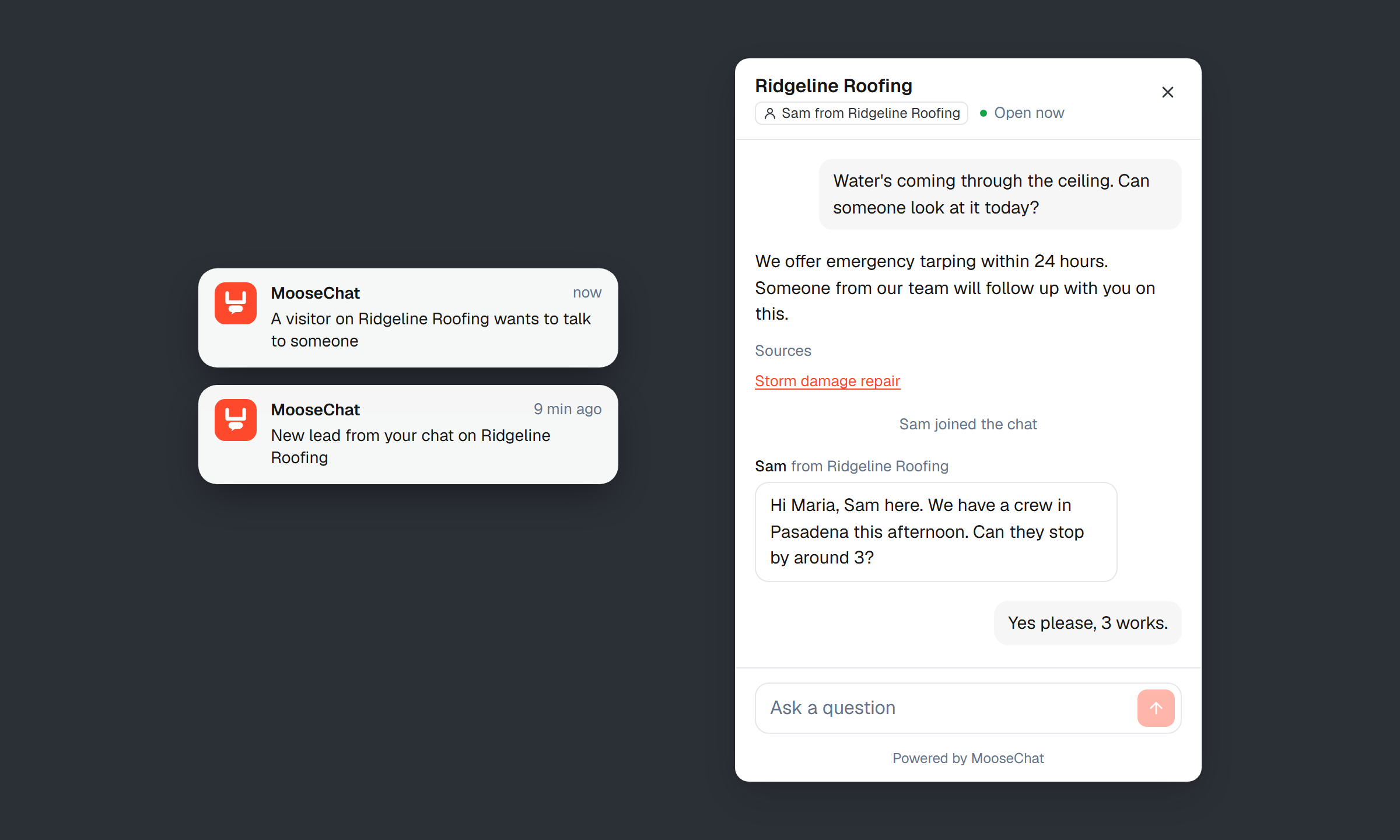Click the Ridgeline Roofing widget title
The height and width of the screenshot is (840, 1400).
coord(834,86)
